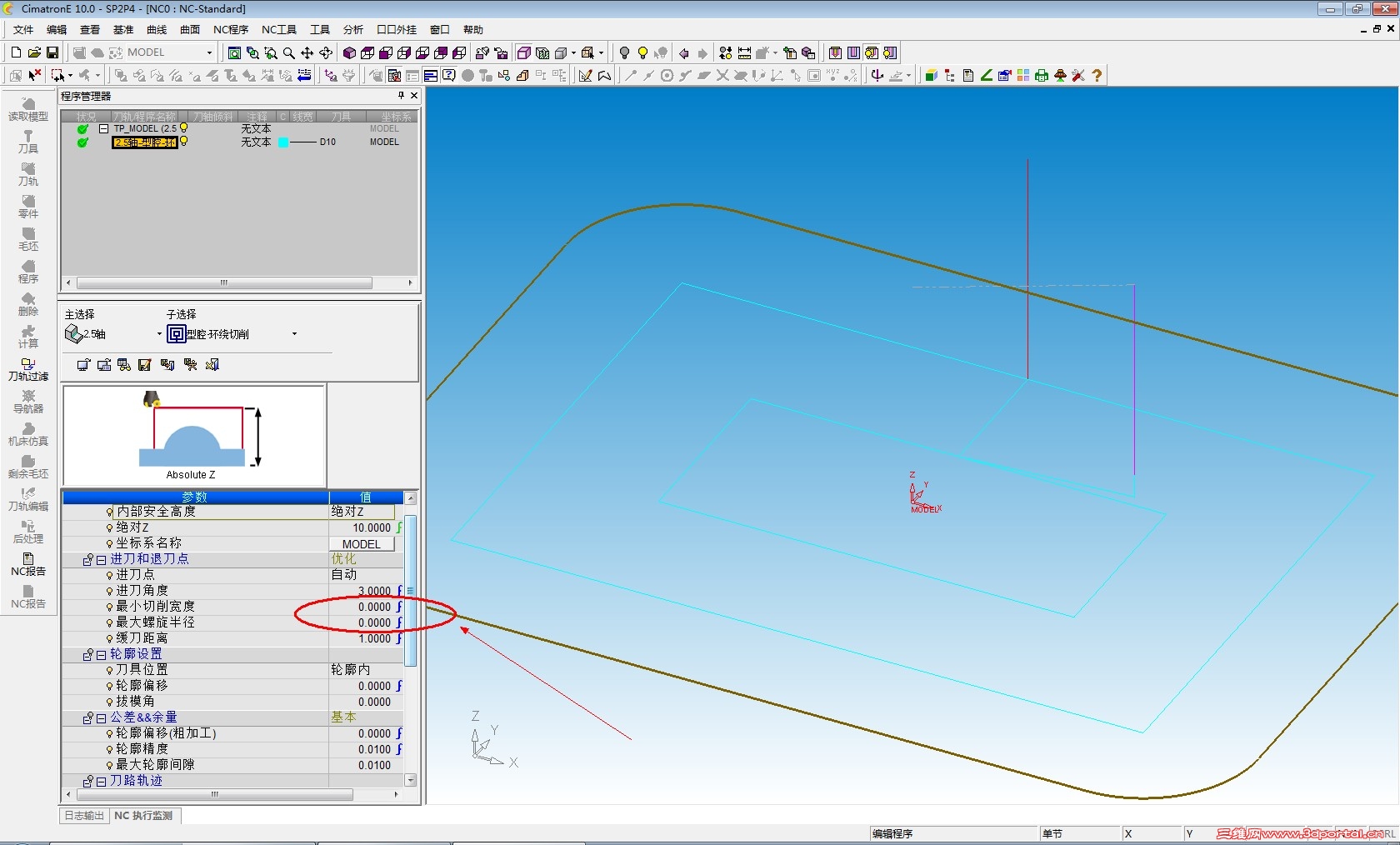This screenshot has width=1400, height=845.
Task: Click the question mark help icon
Action: pyautogui.click(x=1097, y=75)
